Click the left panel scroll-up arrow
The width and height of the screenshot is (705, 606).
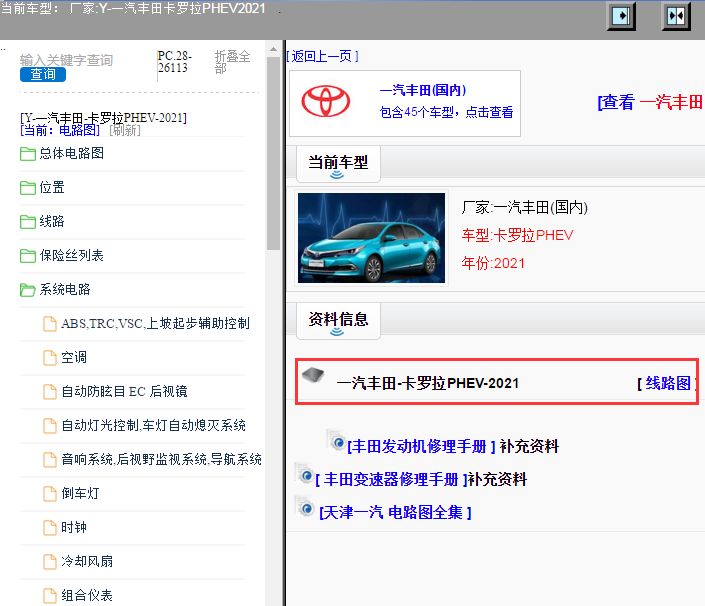tap(273, 49)
